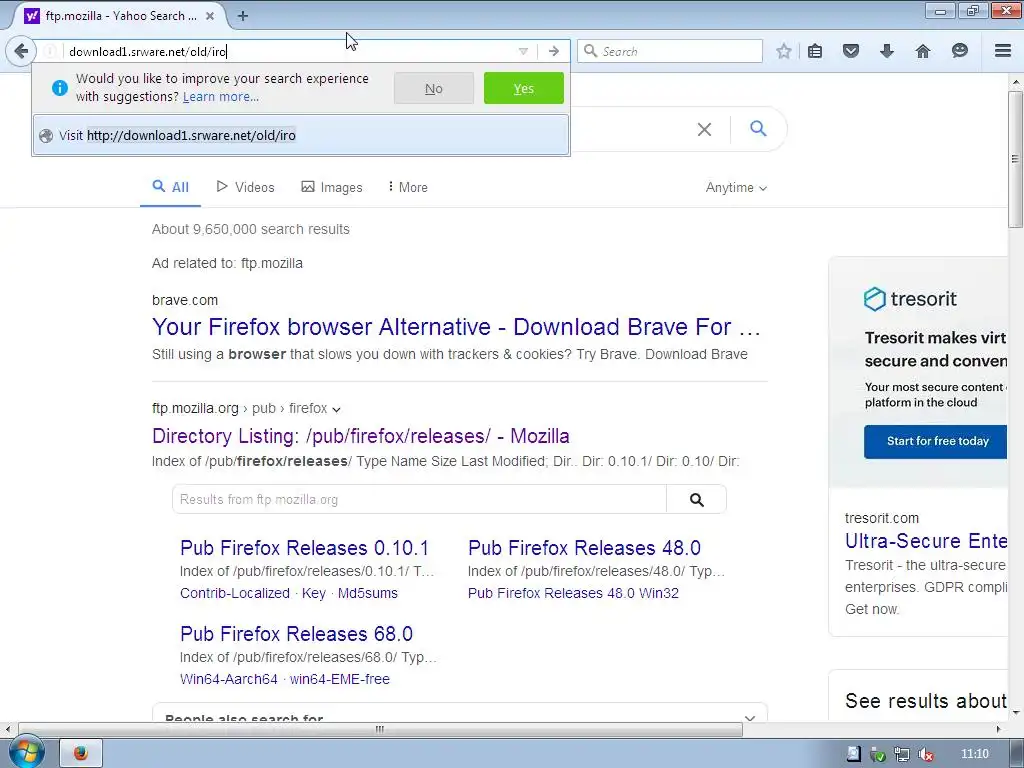Open Pub Firefox Releases 0.10.1 link
1024x768 pixels.
[304, 548]
